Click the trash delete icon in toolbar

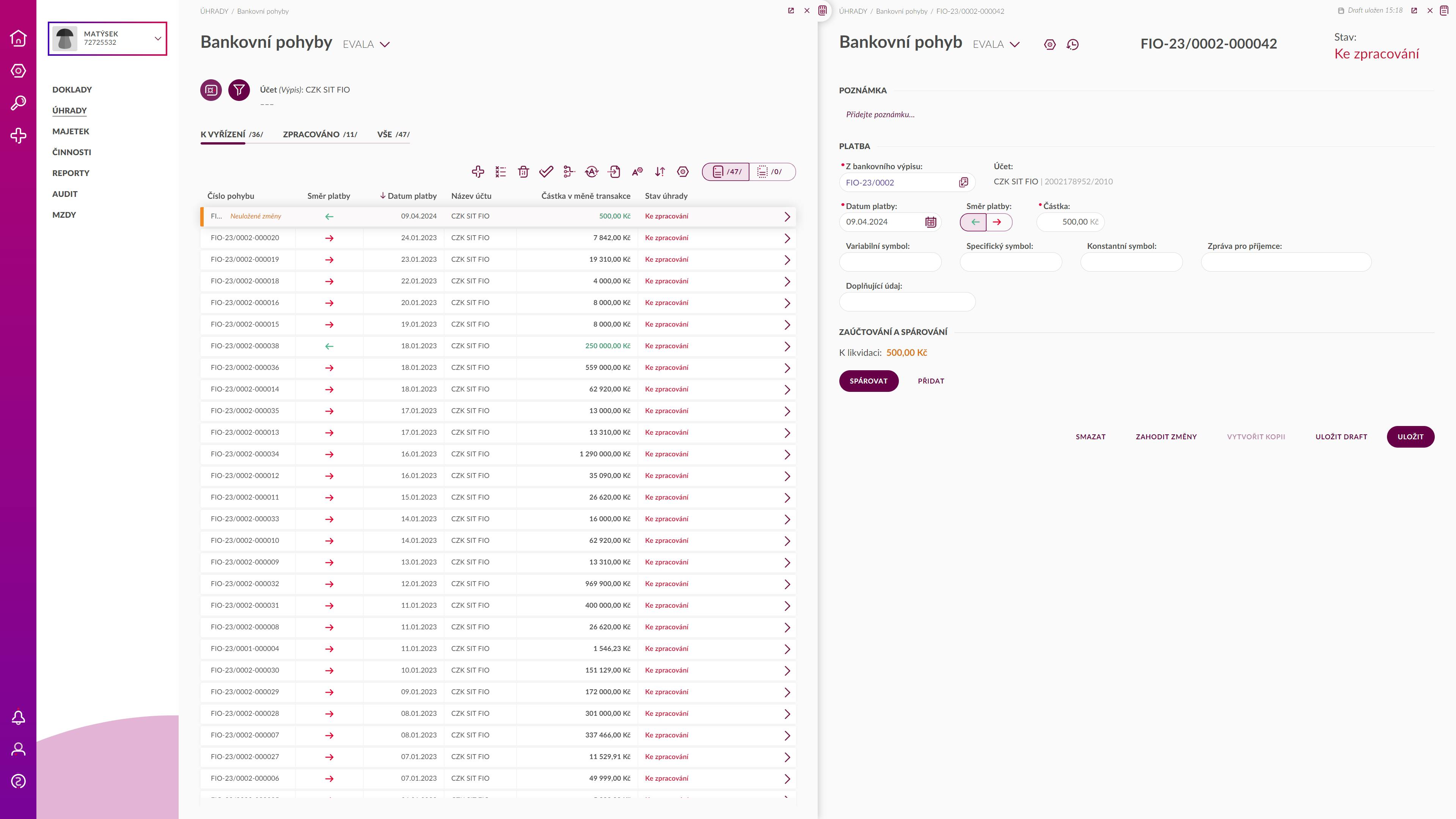point(523,172)
